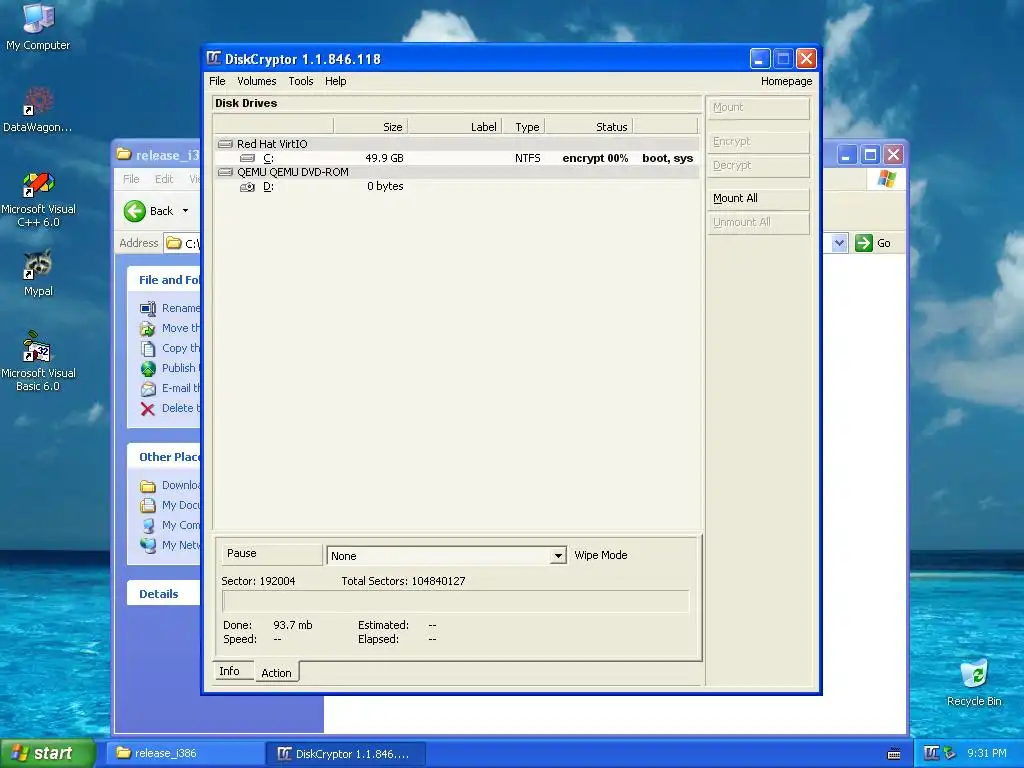
Task: Sort by the Type column header
Action: point(522,127)
